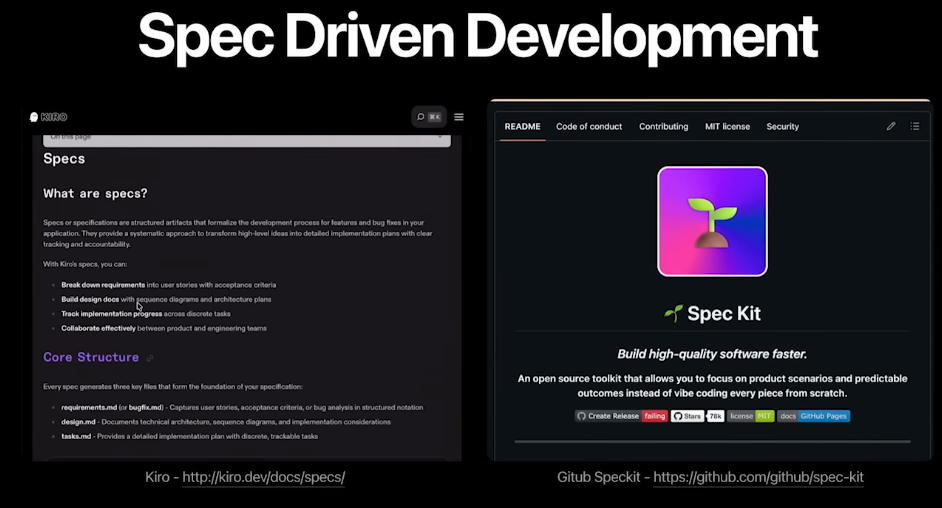
Task: Click the docs GitHub Pages badge
Action: tap(813, 416)
